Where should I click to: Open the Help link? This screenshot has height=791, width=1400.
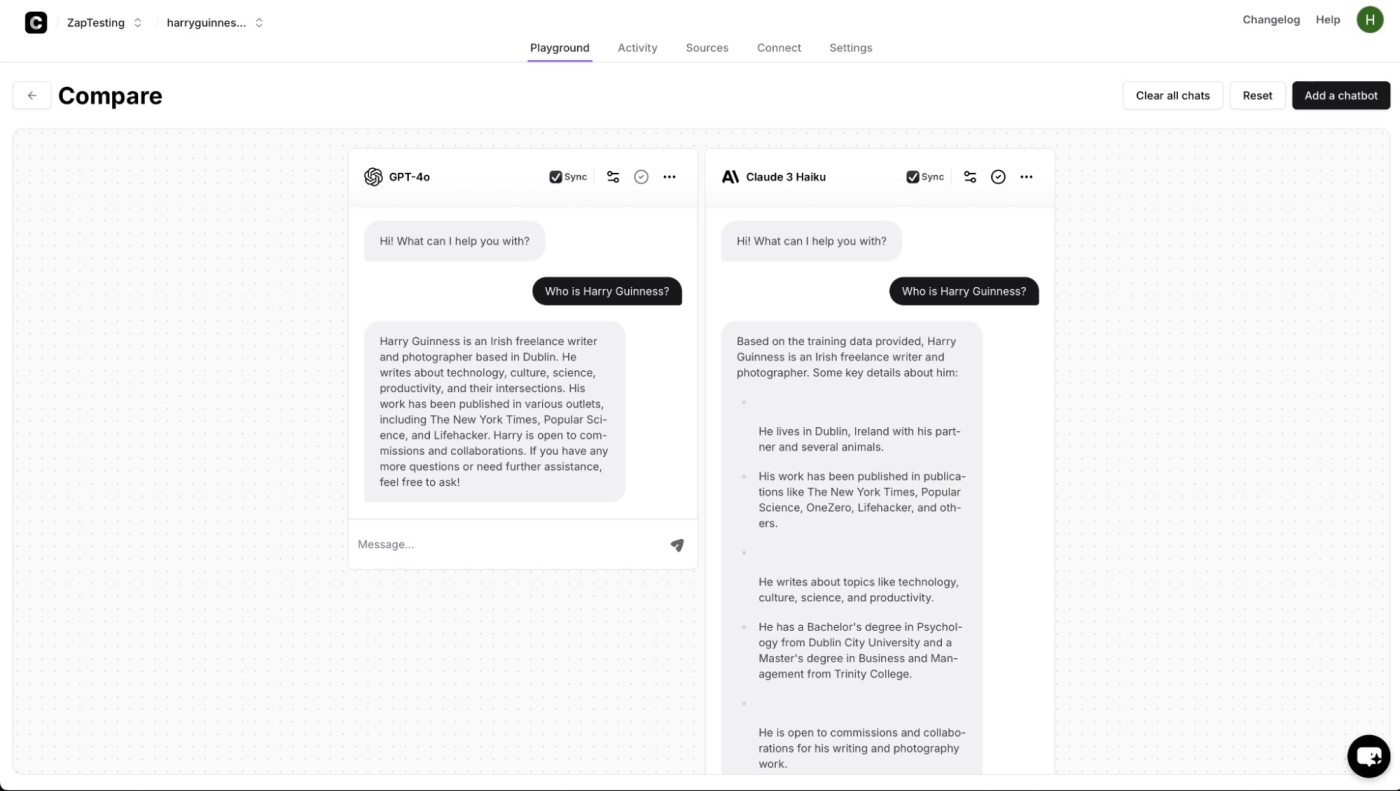pyautogui.click(x=1328, y=20)
